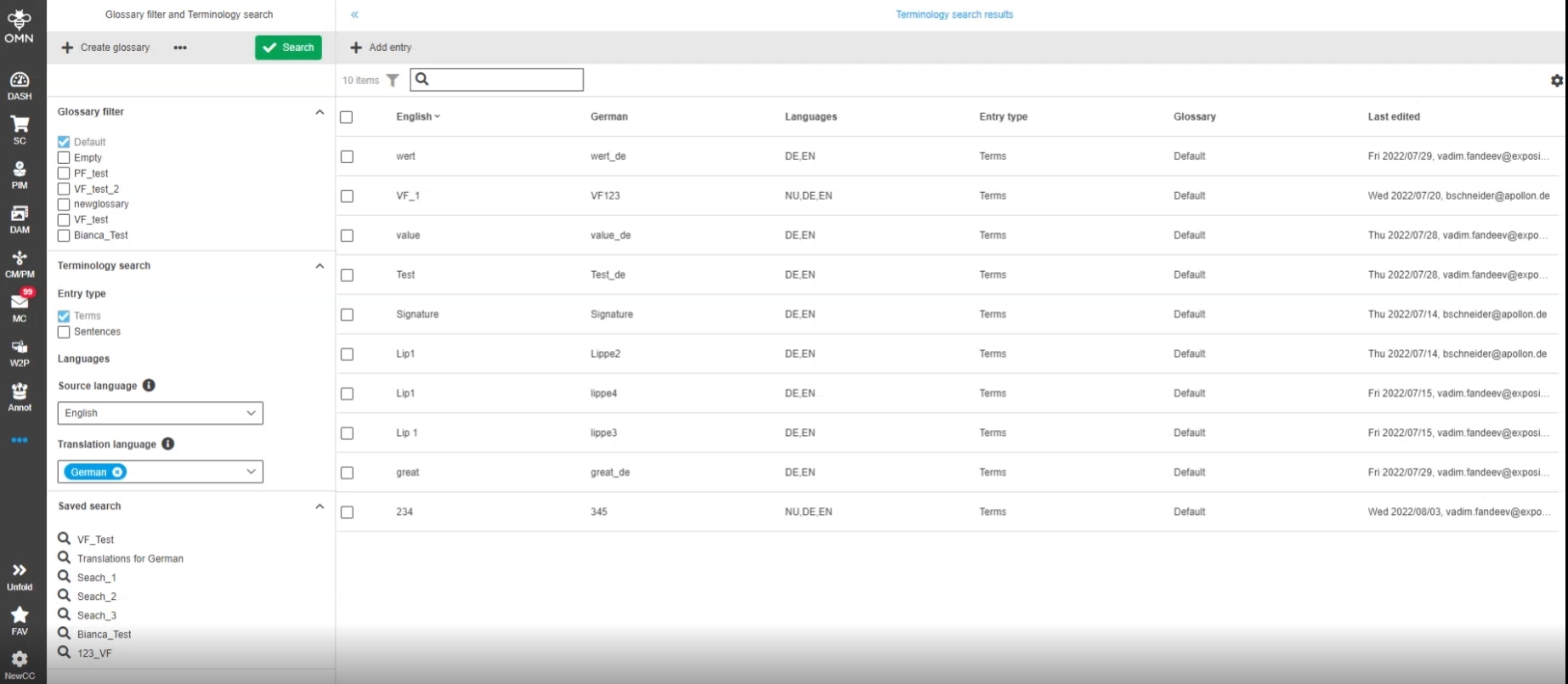Sort by the Entry type column header
The width and height of the screenshot is (1568, 684).
click(1003, 116)
